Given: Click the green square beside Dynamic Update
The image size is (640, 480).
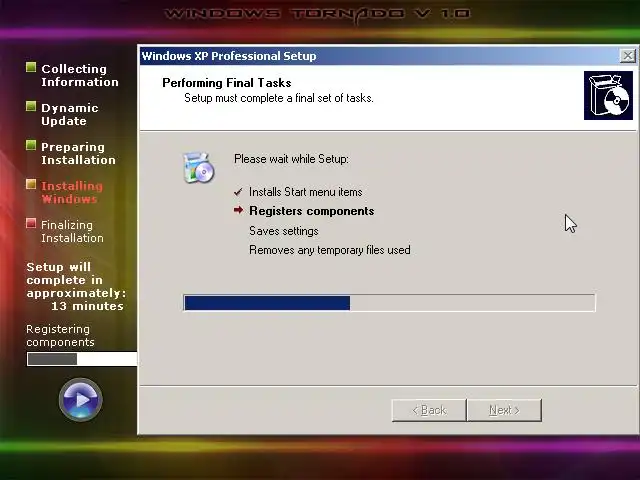Looking at the screenshot, I should pos(31,107).
